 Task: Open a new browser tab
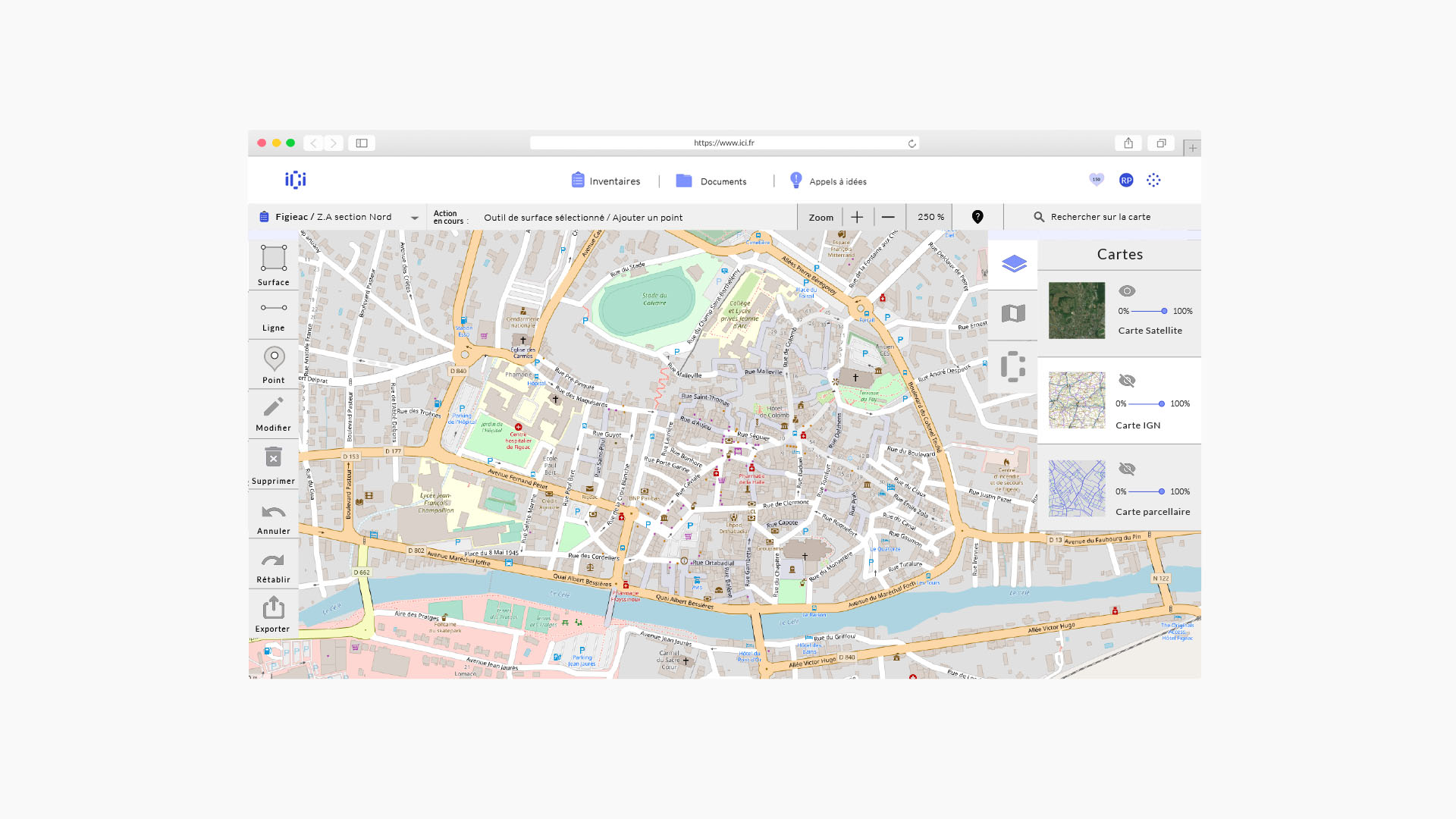(1192, 148)
